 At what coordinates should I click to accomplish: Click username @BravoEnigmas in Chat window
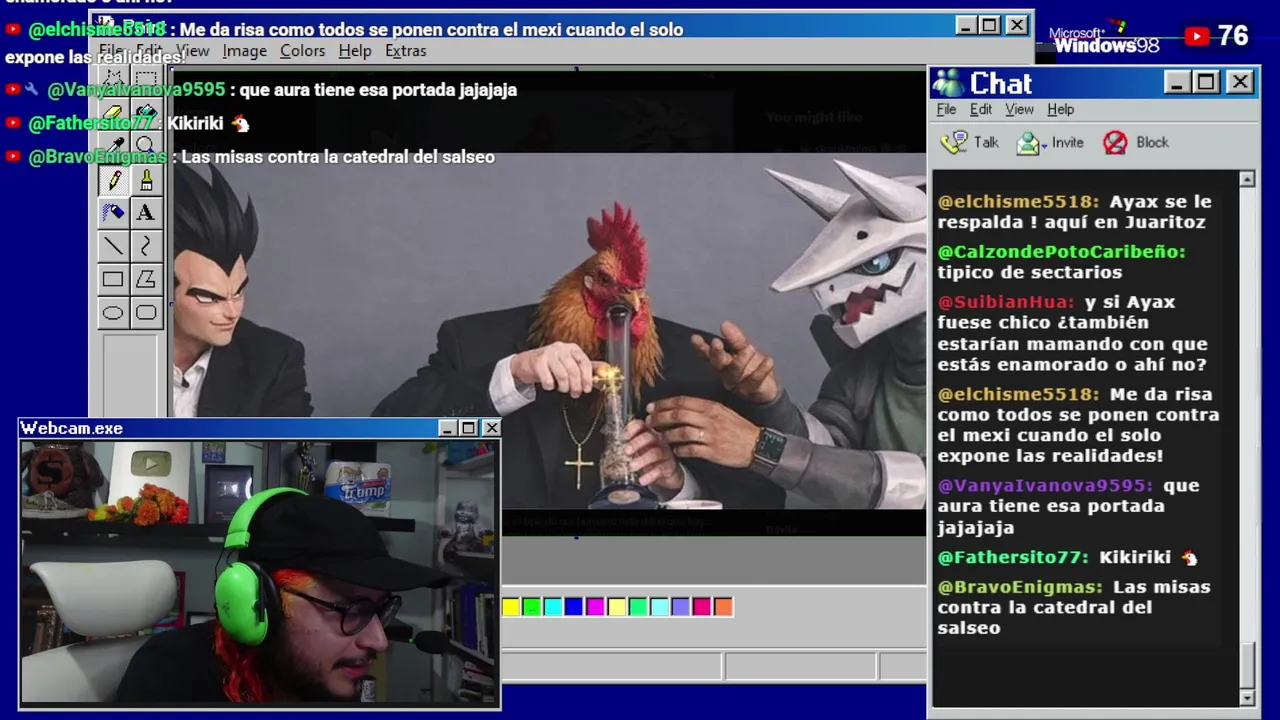1020,587
